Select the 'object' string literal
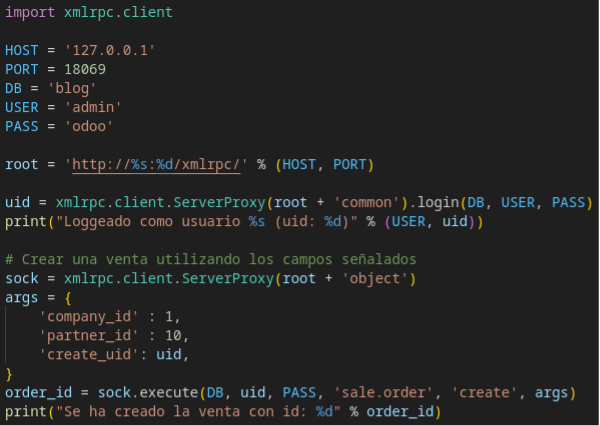This screenshot has height=426, width=600. [x=375, y=279]
